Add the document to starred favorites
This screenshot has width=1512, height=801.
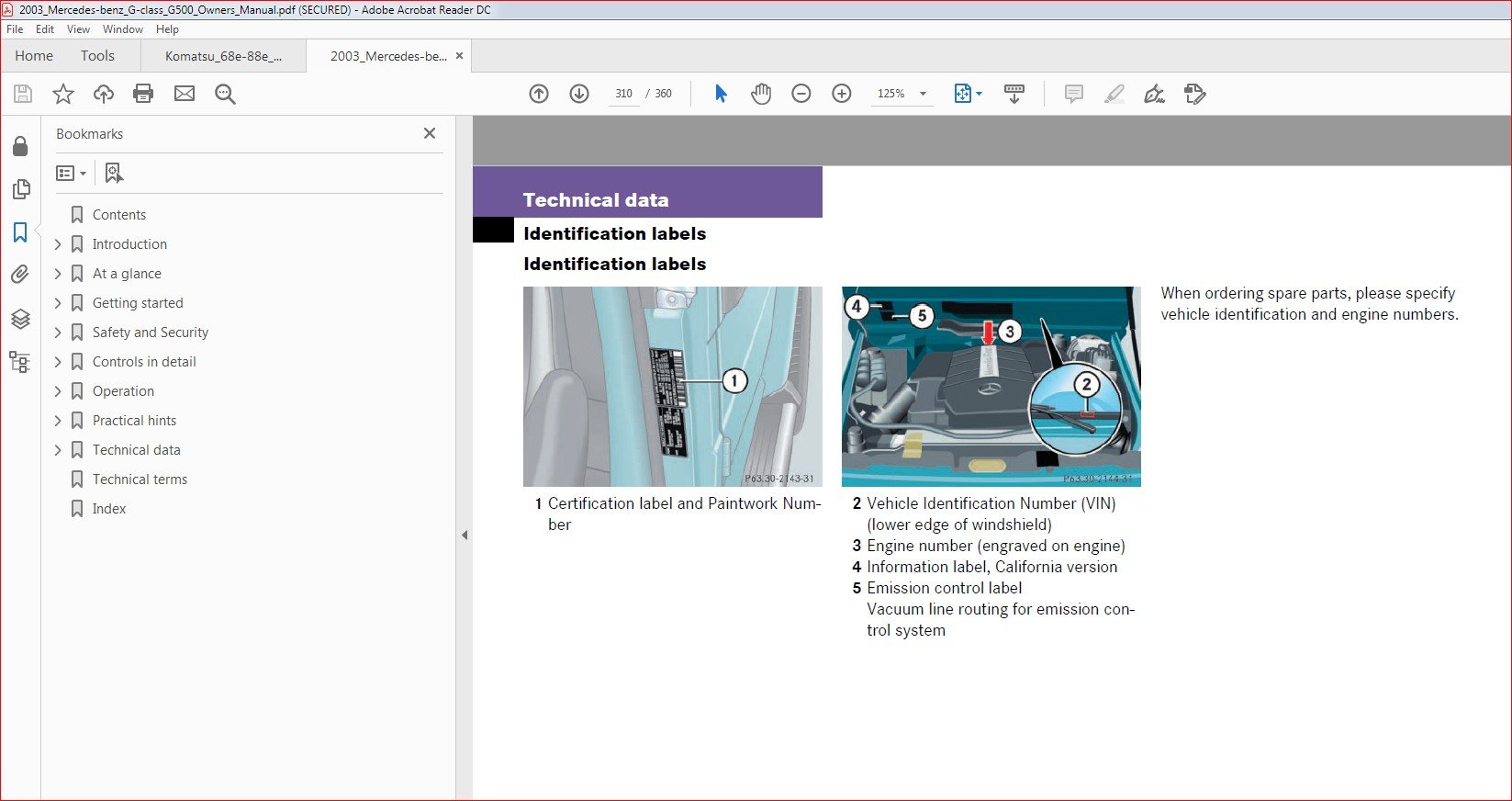pyautogui.click(x=63, y=94)
